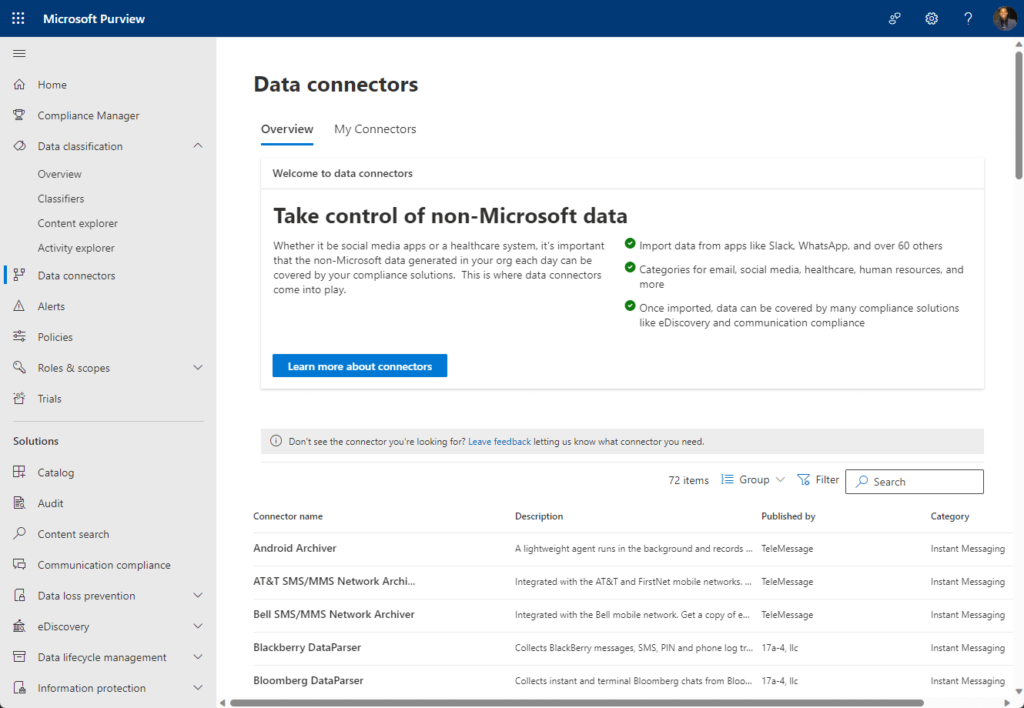
Task: Click the Alerts triangle icon
Action: coord(20,306)
